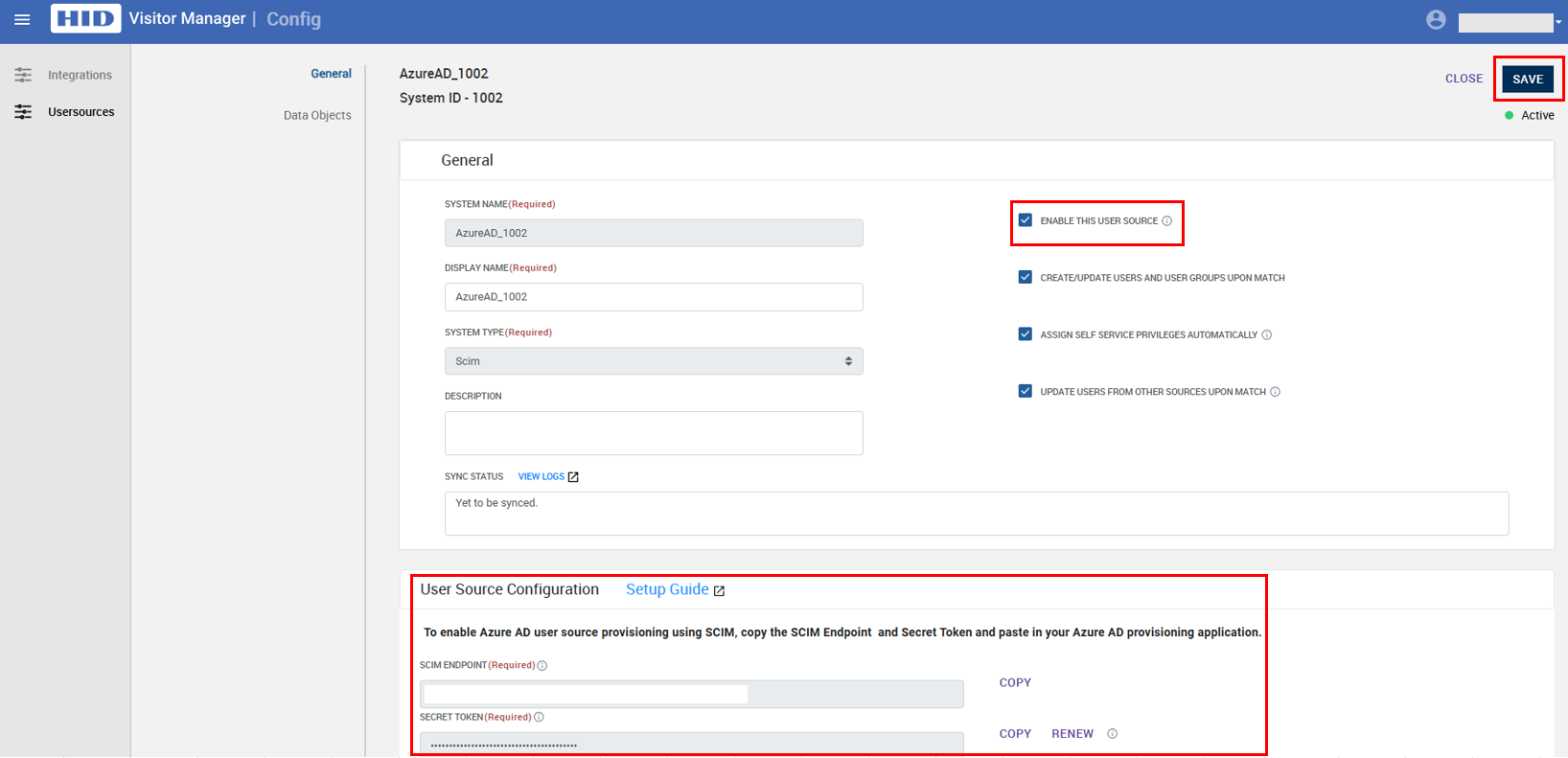Click the SAVE button
Screen dimensions: 1568x758
(x=1528, y=79)
